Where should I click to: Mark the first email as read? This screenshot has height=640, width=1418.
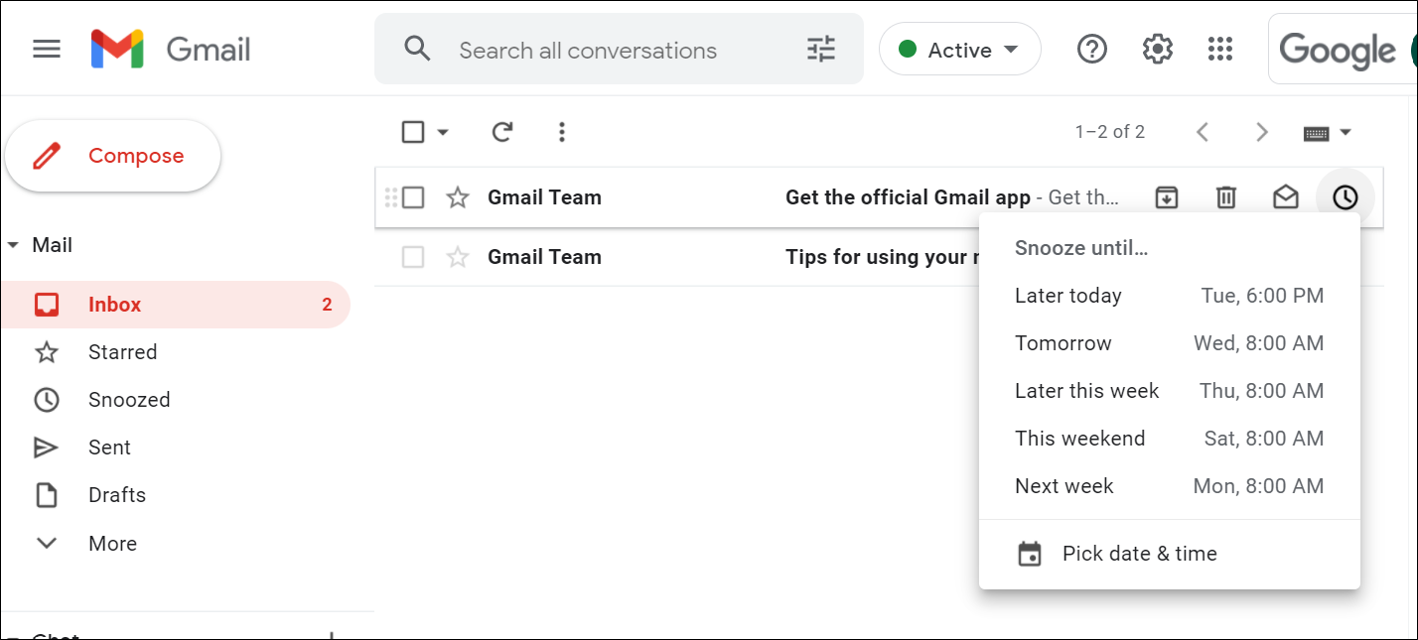coord(1285,198)
